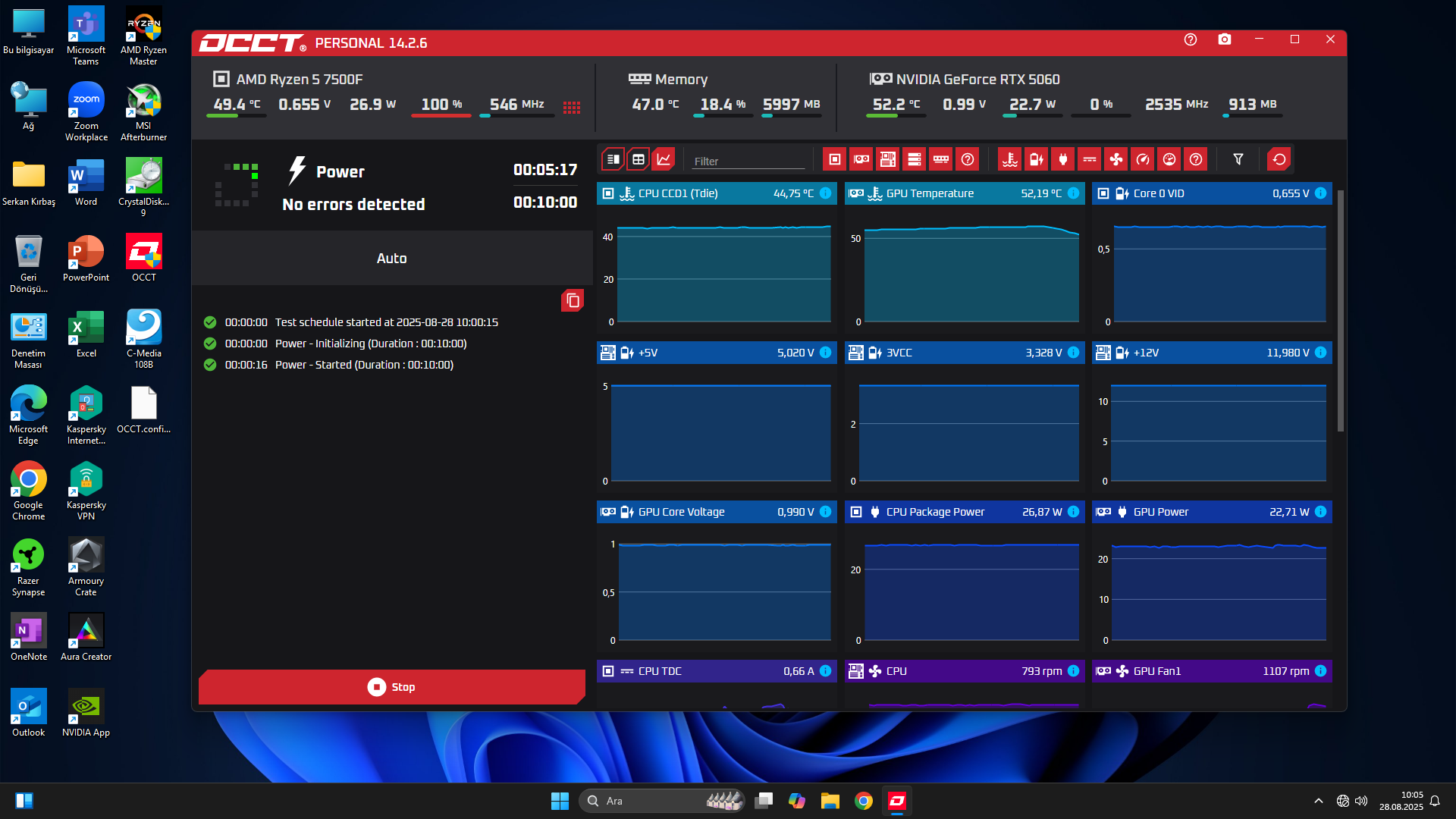Toggle the storage hardware filter
This screenshot has width=1456, height=819.
pyautogui.click(x=914, y=159)
